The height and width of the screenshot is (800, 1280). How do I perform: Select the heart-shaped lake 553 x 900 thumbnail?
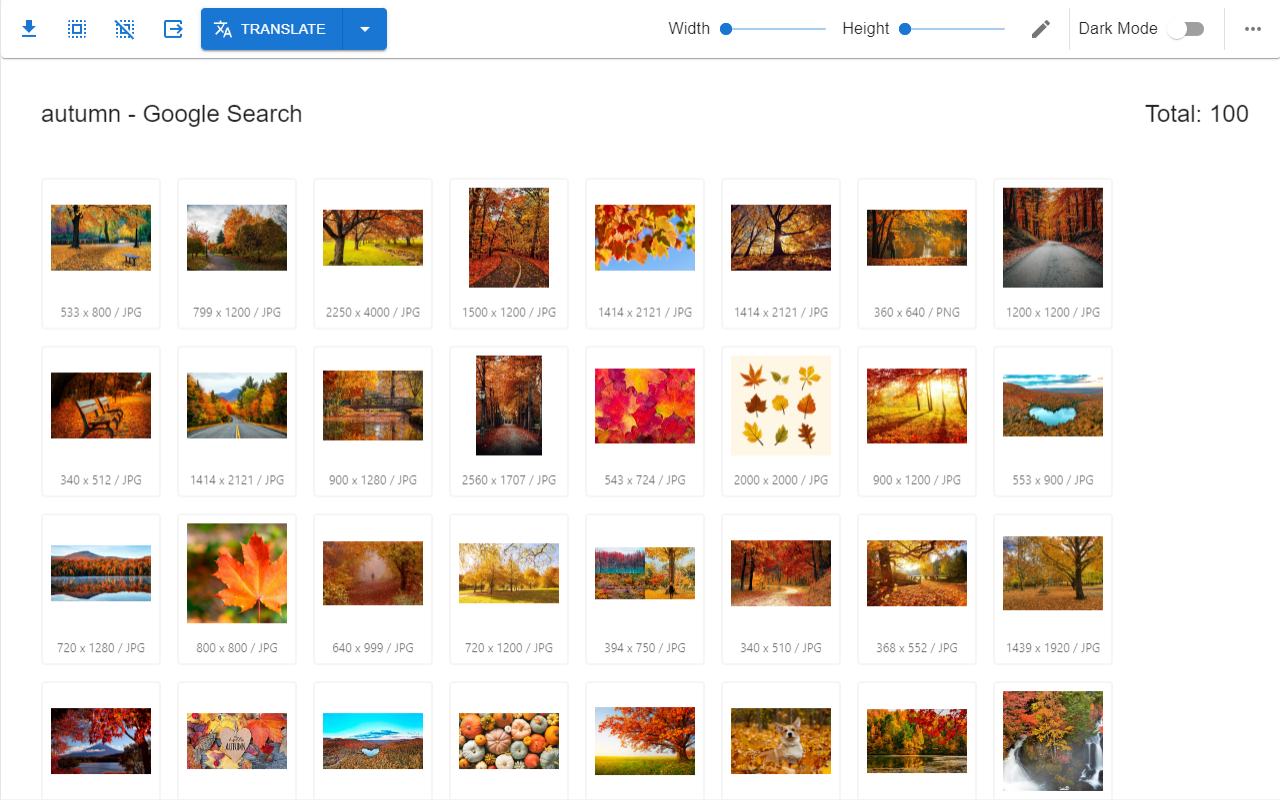(1053, 405)
